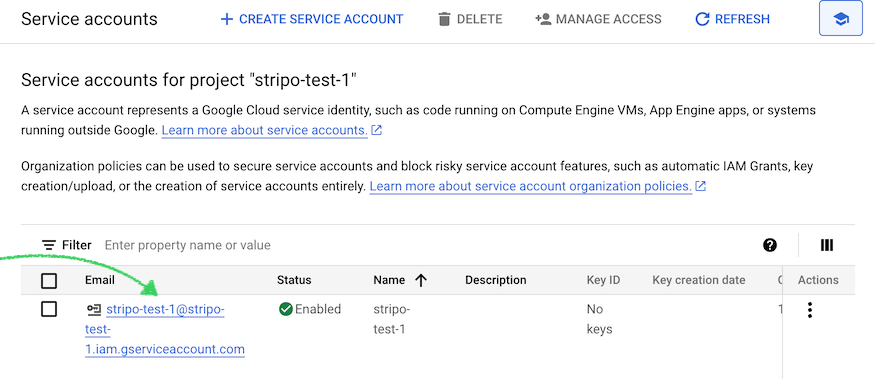Click the Status column header
The width and height of the screenshot is (875, 379).
coord(294,280)
